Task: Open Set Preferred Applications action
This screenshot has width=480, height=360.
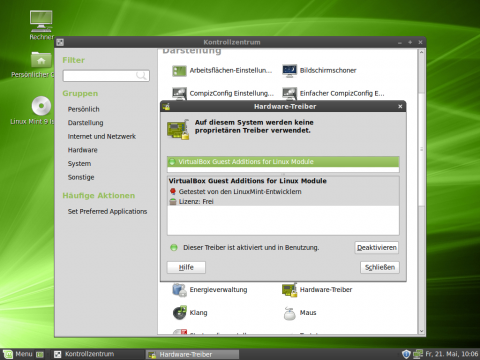Action: coord(107,211)
